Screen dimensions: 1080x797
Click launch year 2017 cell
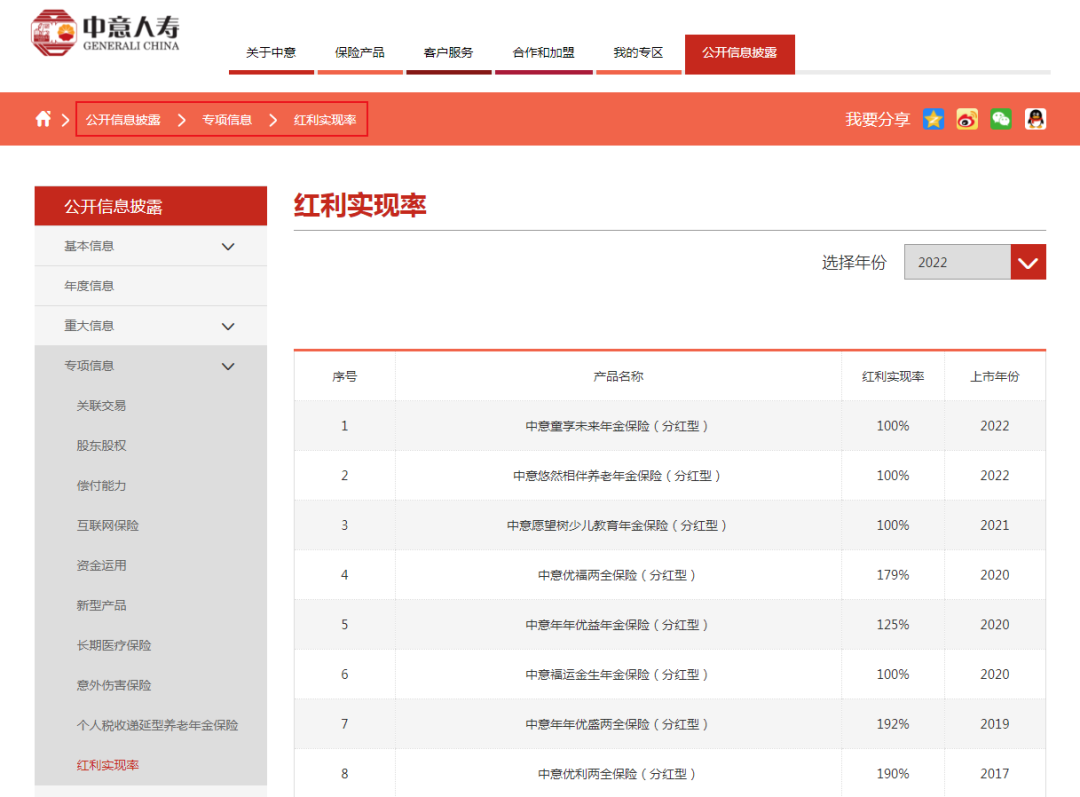[995, 774]
